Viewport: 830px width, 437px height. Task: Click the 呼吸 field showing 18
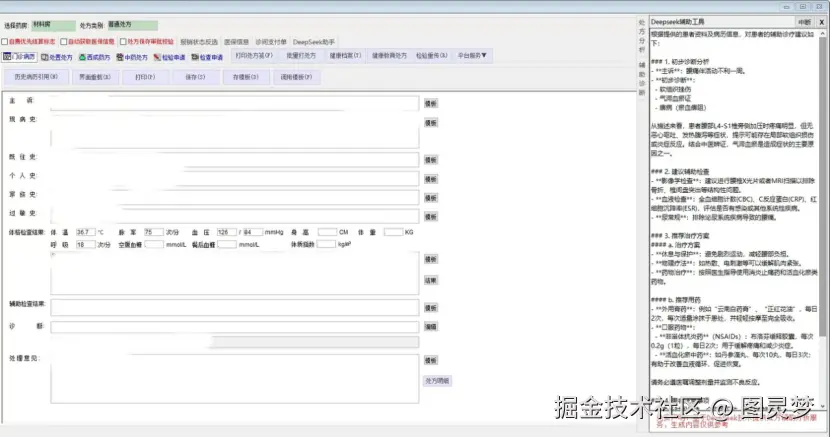[x=85, y=244]
